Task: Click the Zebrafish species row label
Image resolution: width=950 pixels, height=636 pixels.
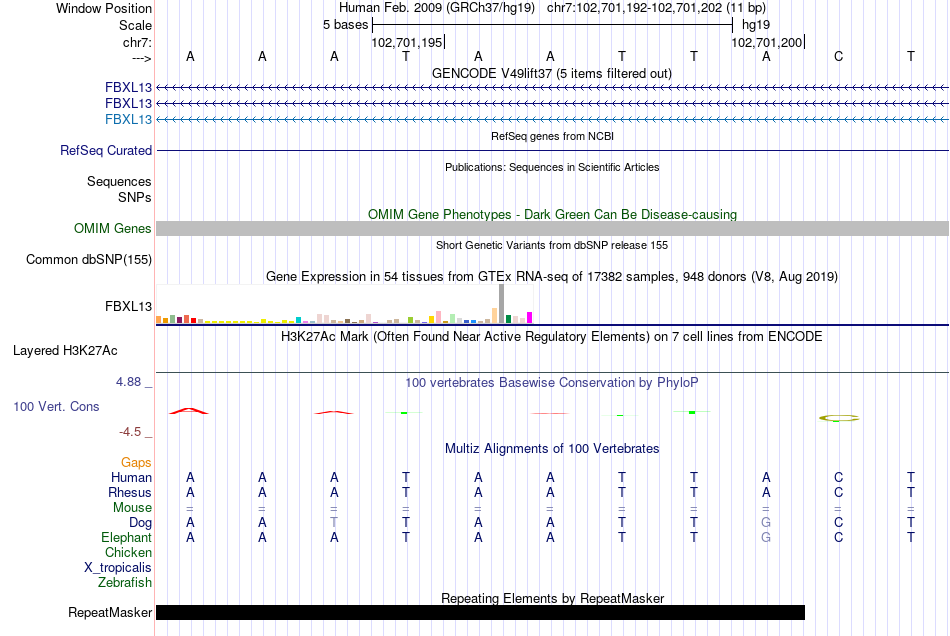Action: 125,583
